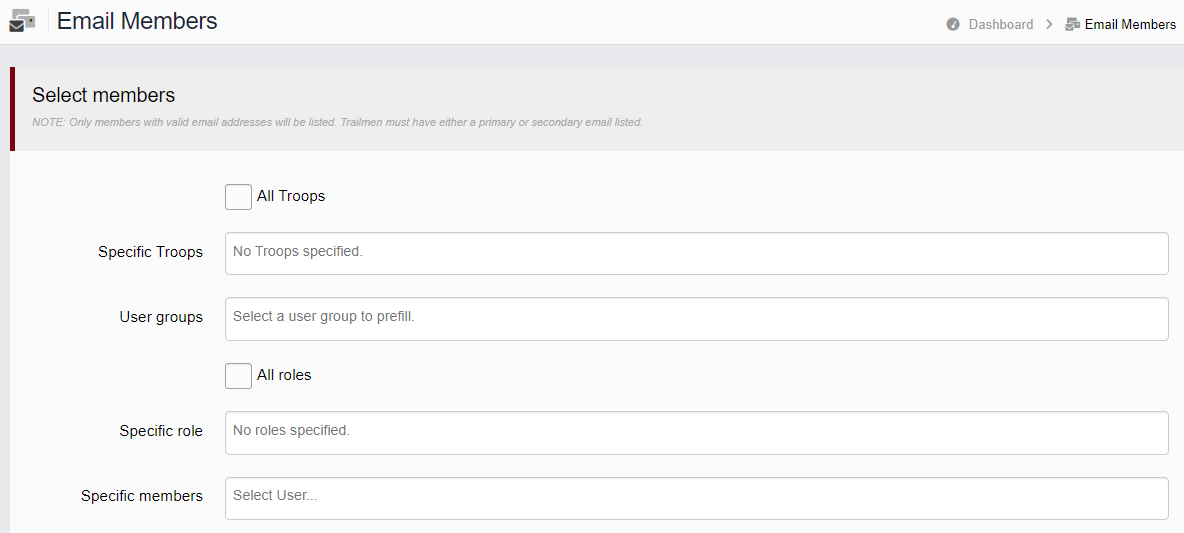The height and width of the screenshot is (533, 1184).
Task: Click the All Troops checkbox label
Action: (291, 196)
